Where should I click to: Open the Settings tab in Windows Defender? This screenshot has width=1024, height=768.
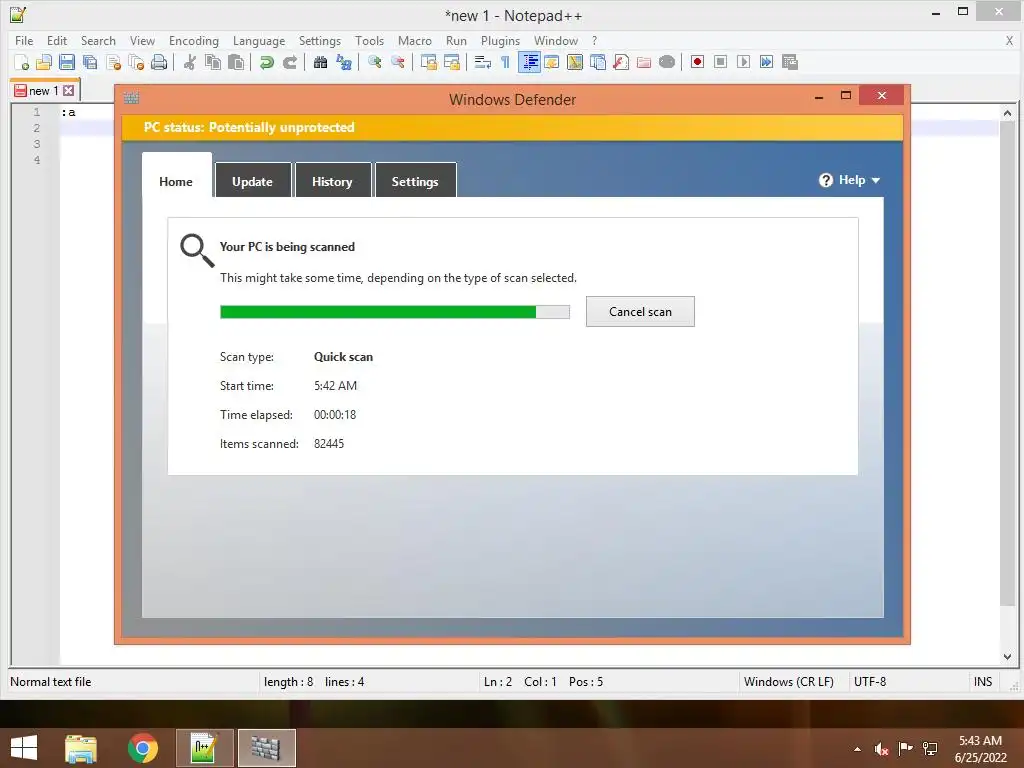coord(415,180)
